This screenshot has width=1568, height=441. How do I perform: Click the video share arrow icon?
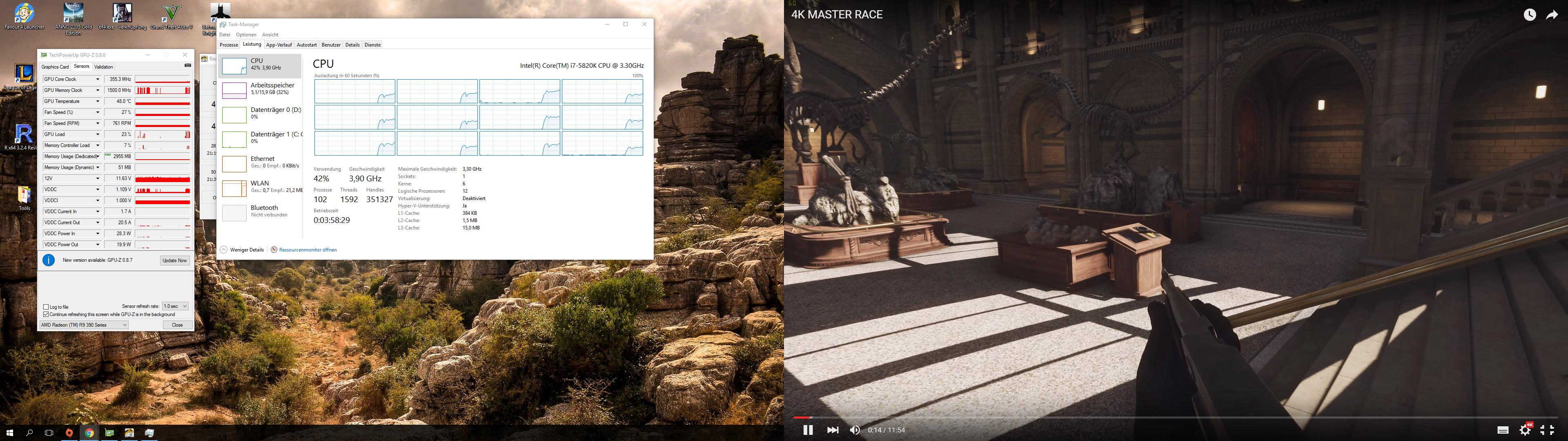tap(1552, 15)
